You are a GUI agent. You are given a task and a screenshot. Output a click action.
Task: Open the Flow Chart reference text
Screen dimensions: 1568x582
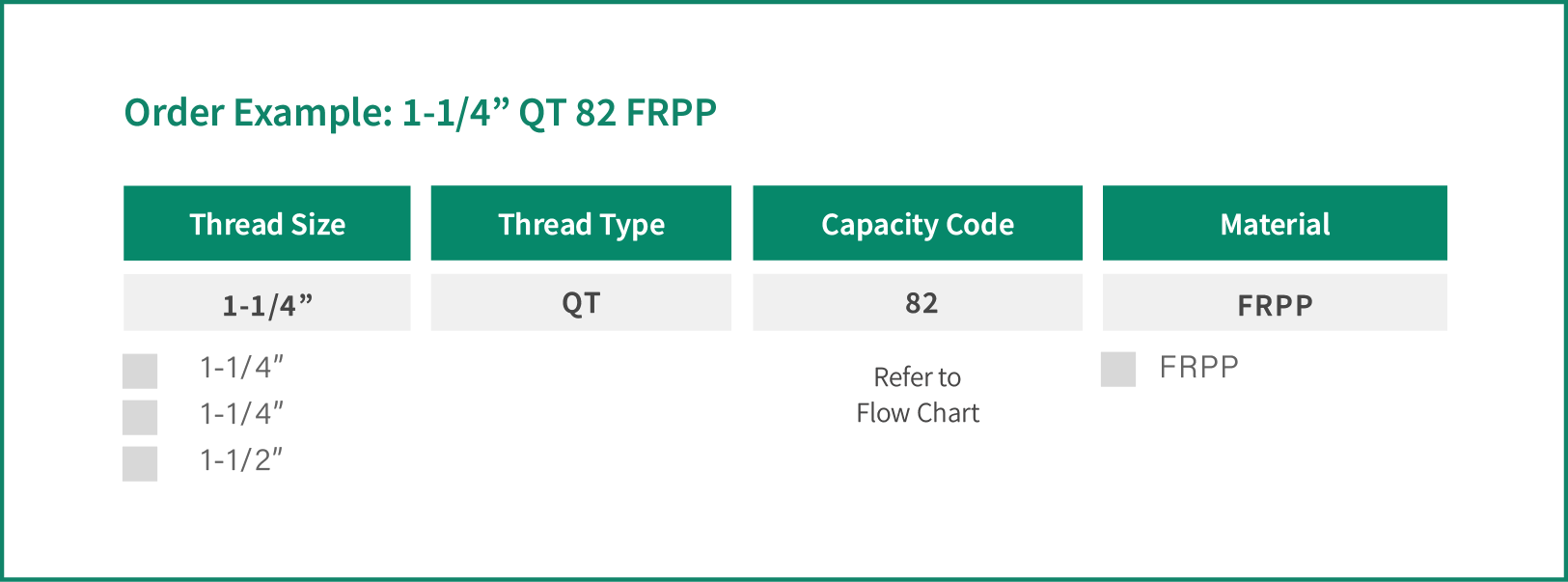click(918, 413)
